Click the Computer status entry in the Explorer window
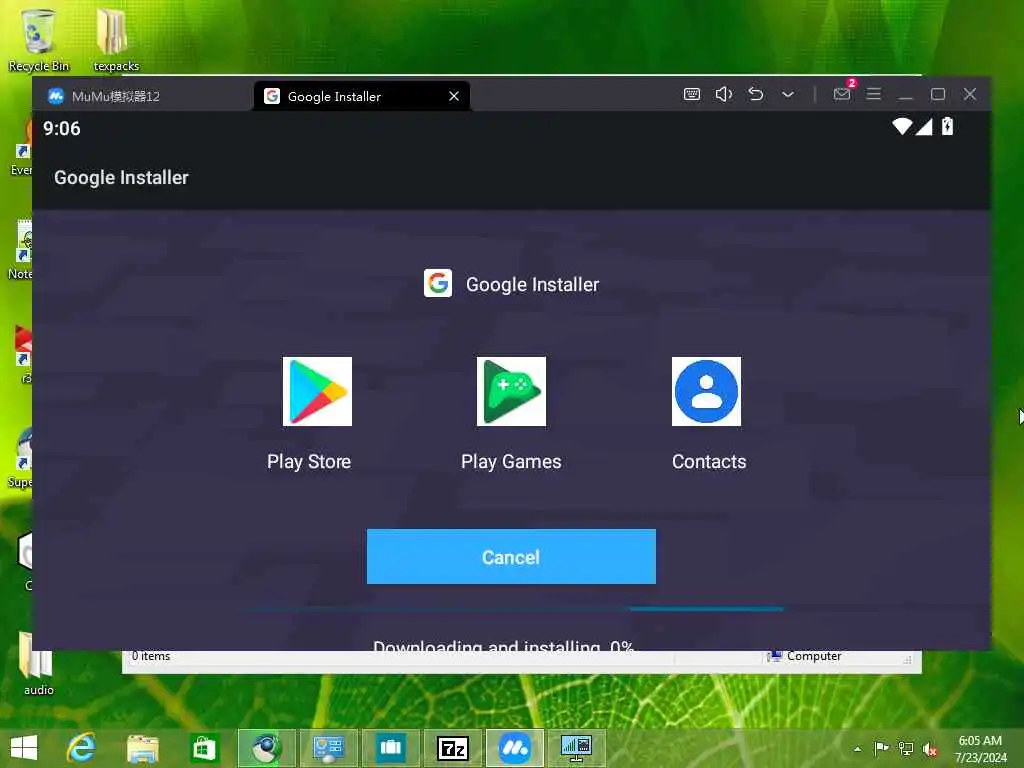The height and width of the screenshot is (768, 1024). tap(805, 656)
